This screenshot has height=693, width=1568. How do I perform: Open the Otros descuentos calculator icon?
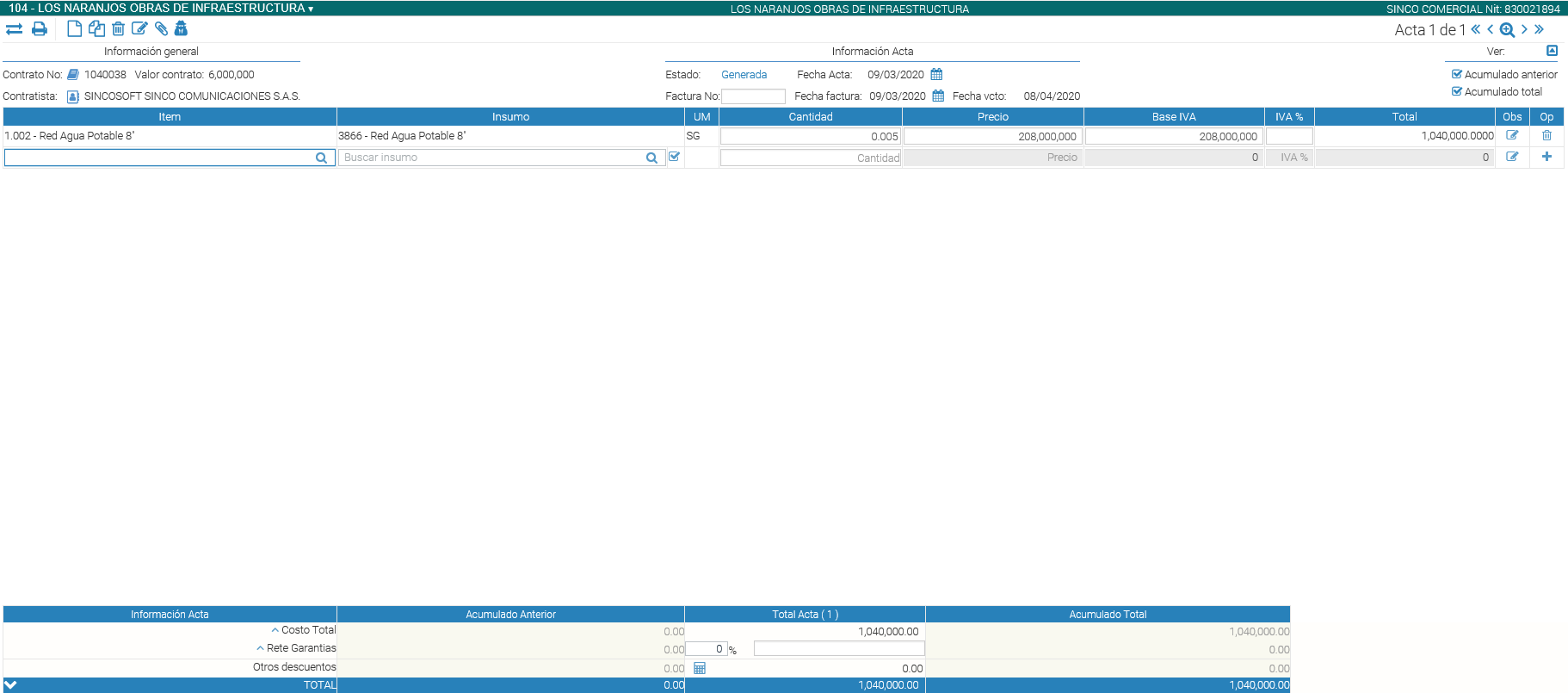click(700, 668)
